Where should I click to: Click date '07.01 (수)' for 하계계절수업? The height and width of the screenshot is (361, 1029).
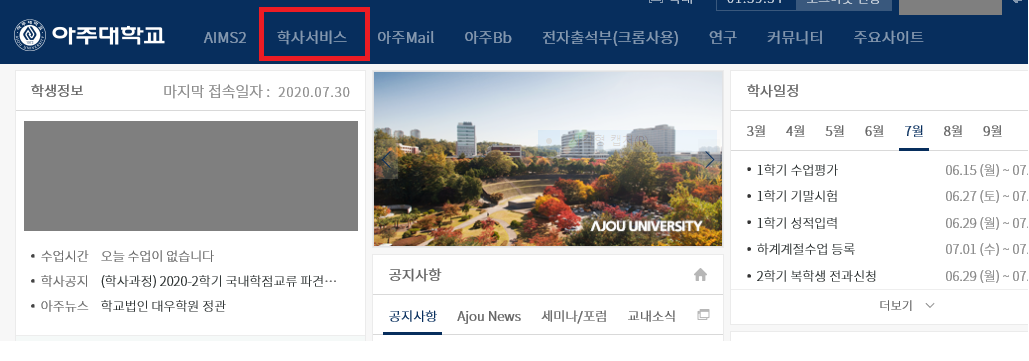[x=974, y=249]
